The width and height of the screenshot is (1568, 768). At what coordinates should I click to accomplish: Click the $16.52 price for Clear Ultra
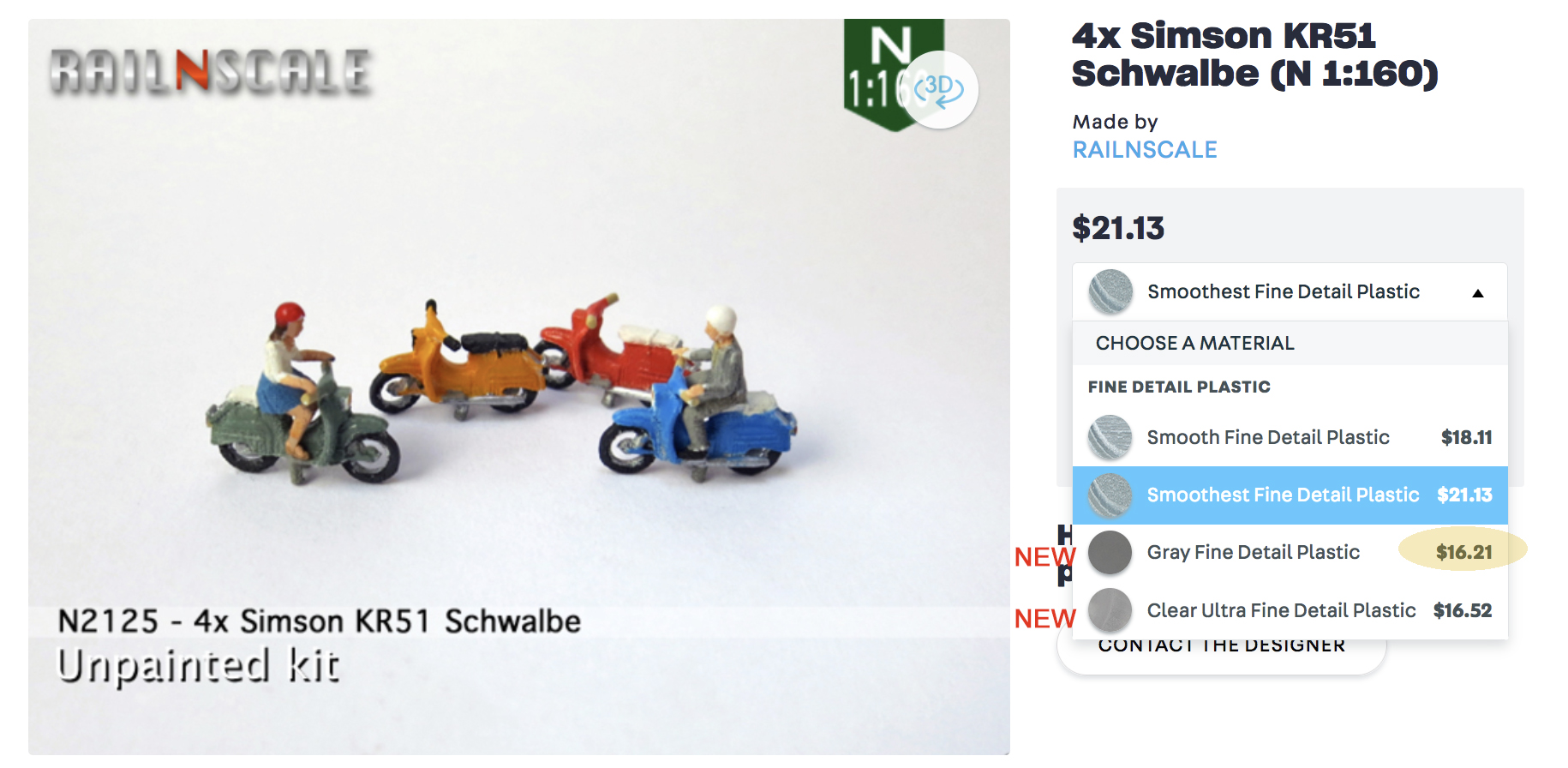pyautogui.click(x=1462, y=610)
